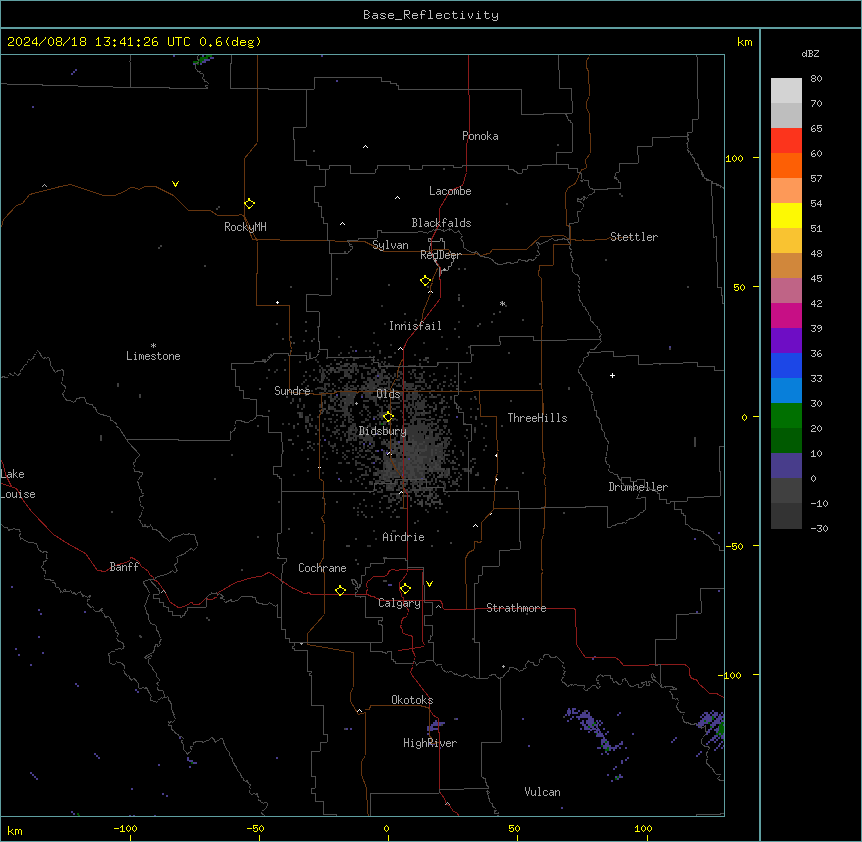Click the Stettler city label

coord(634,237)
